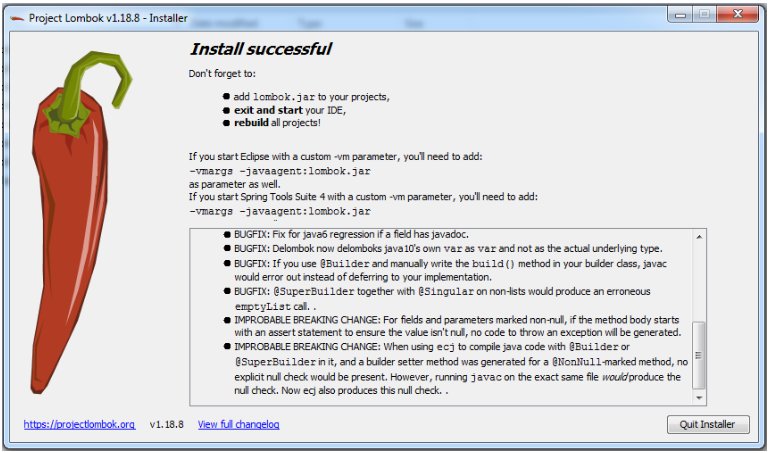
Task: Click the Spring Tools Suite 4 instruction line
Action: point(363,197)
